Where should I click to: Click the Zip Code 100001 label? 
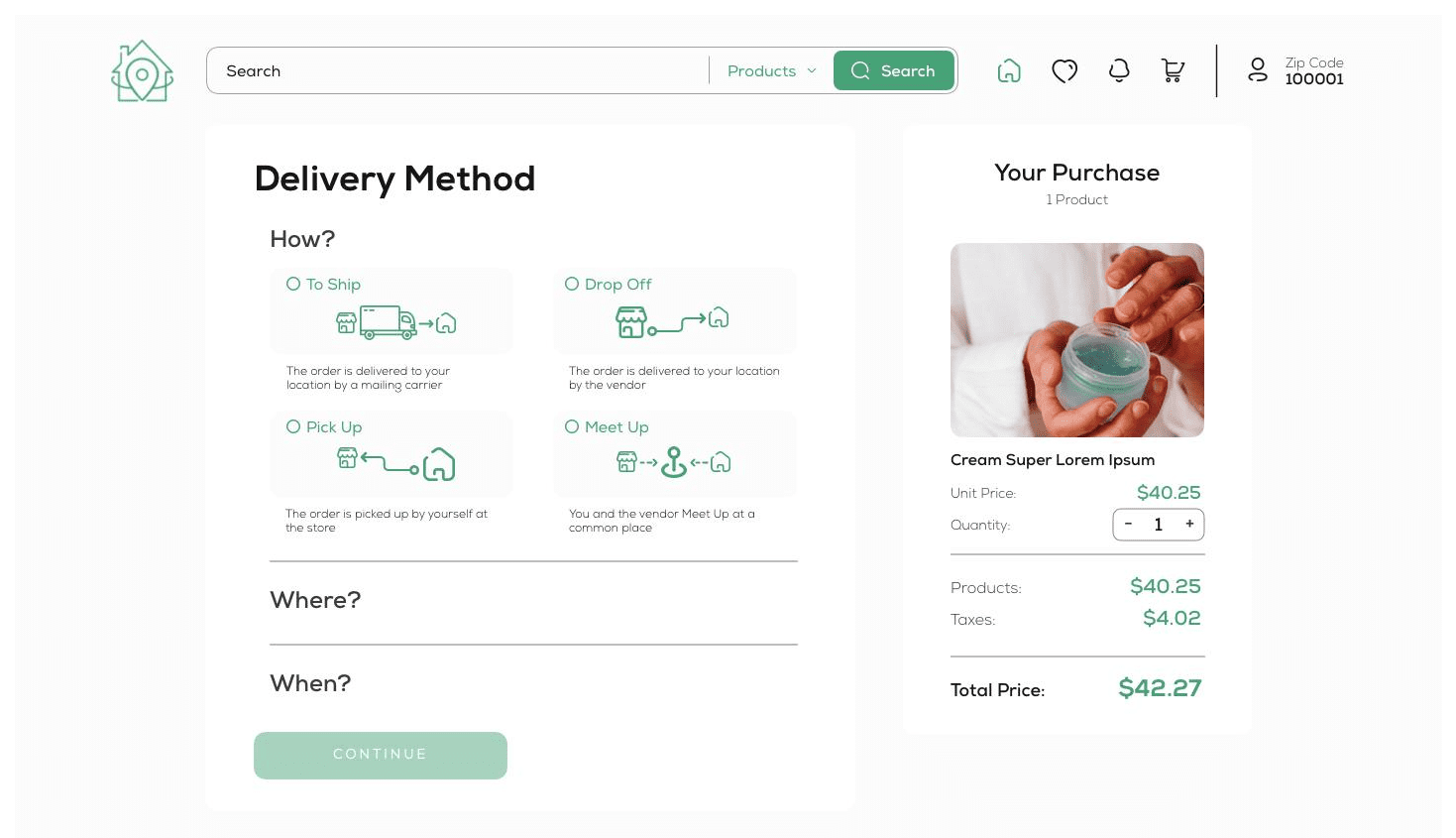click(x=1314, y=70)
